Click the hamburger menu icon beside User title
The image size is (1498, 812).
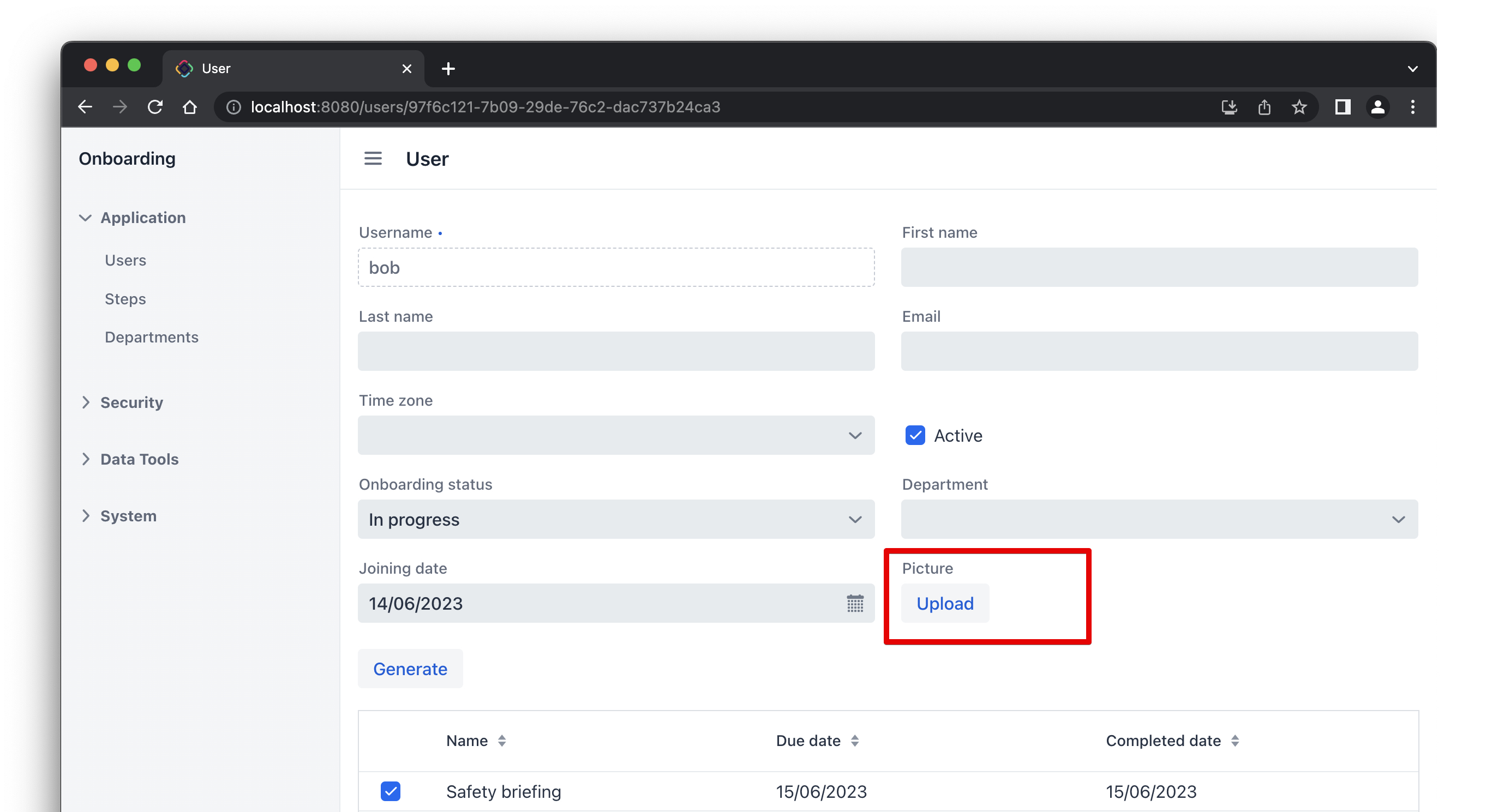point(373,159)
